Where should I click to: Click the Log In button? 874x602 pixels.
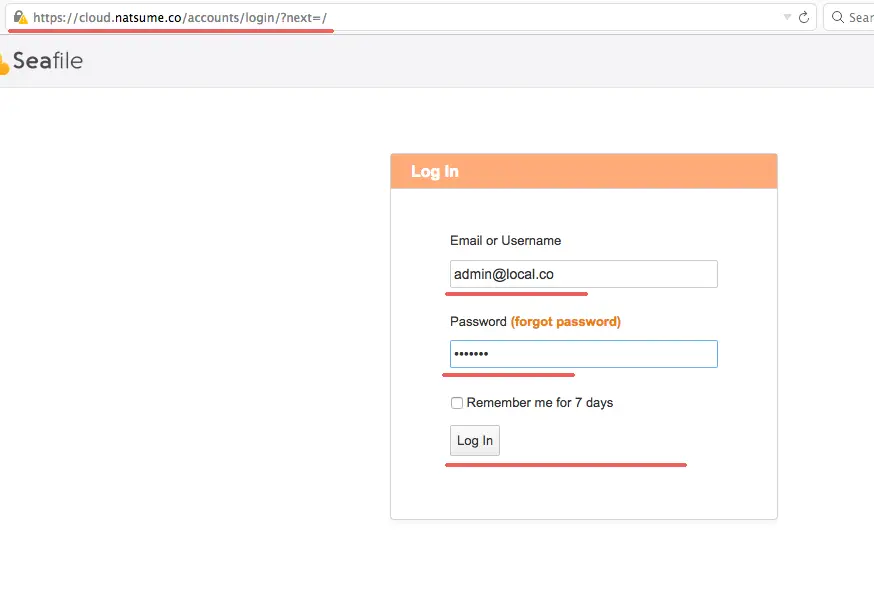[x=475, y=440]
